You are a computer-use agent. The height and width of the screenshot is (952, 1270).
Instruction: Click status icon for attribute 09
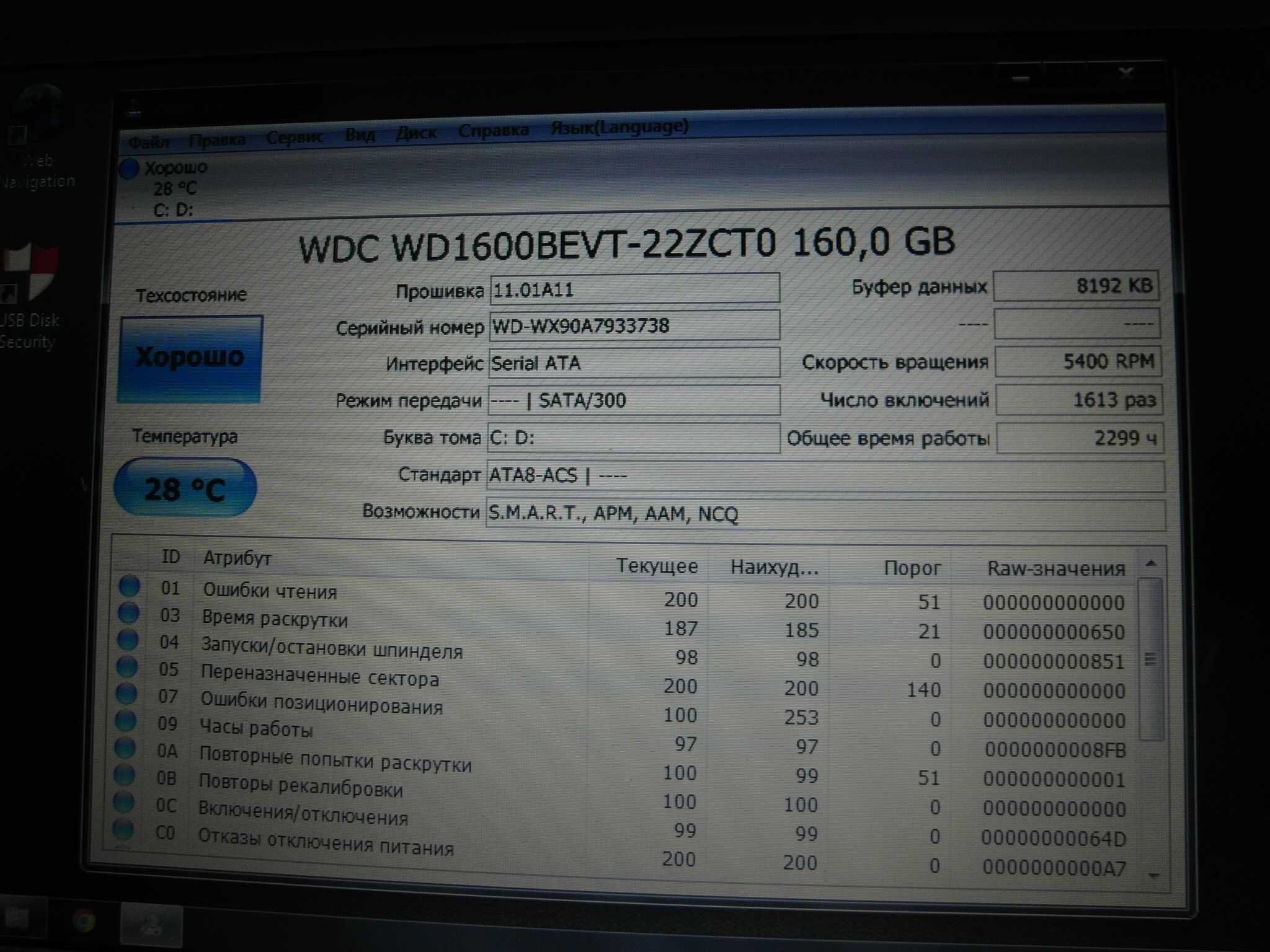(126, 721)
